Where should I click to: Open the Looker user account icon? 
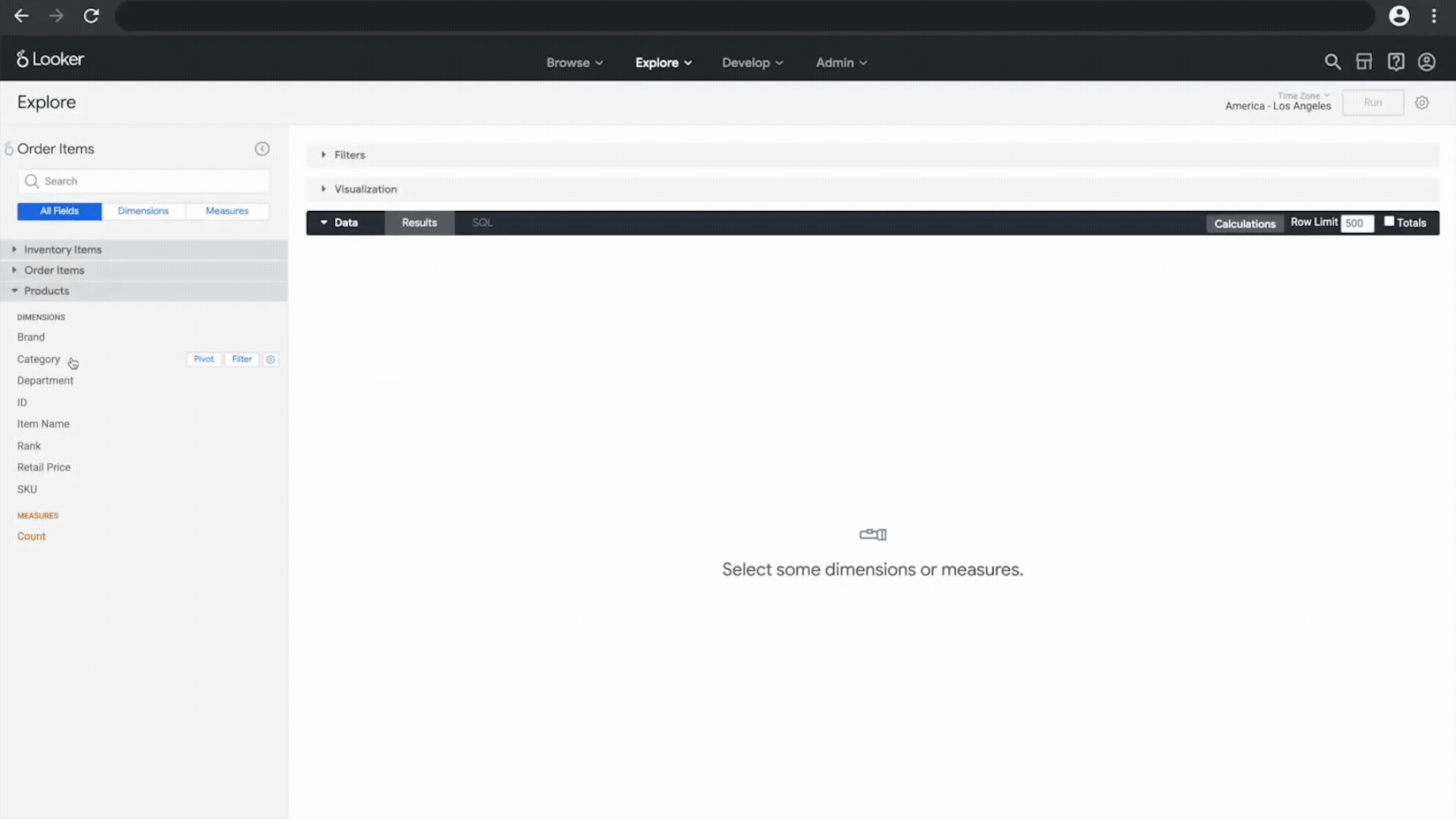tap(1426, 62)
